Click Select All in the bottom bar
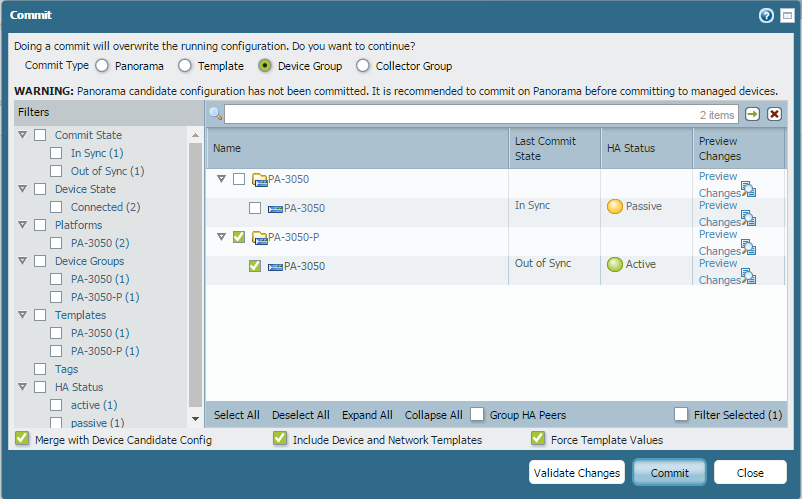Image resolution: width=802 pixels, height=499 pixels. click(x=236, y=415)
